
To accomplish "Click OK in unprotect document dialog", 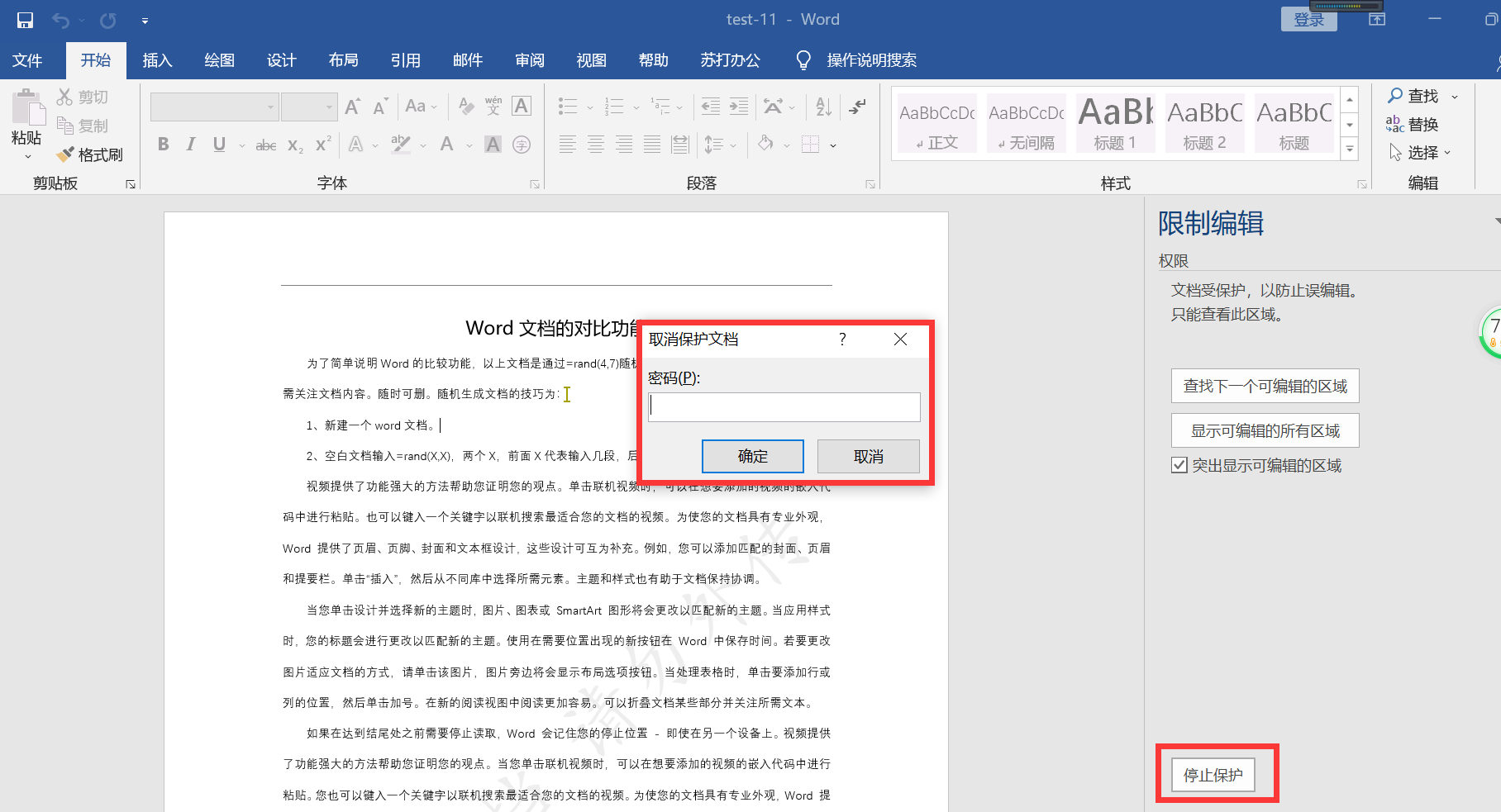I will coord(752,456).
